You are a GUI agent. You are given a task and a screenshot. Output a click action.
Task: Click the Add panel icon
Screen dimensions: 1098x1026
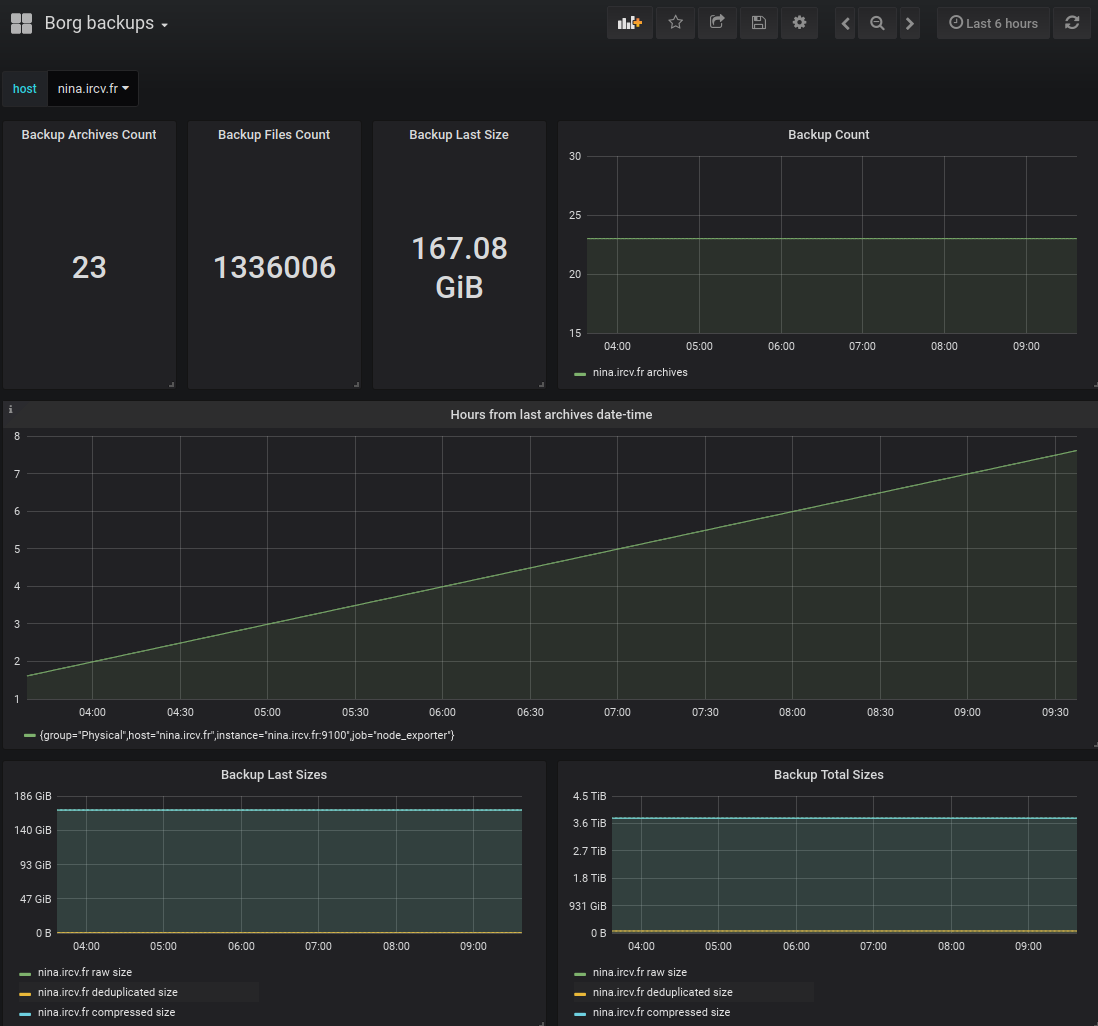tap(629, 23)
